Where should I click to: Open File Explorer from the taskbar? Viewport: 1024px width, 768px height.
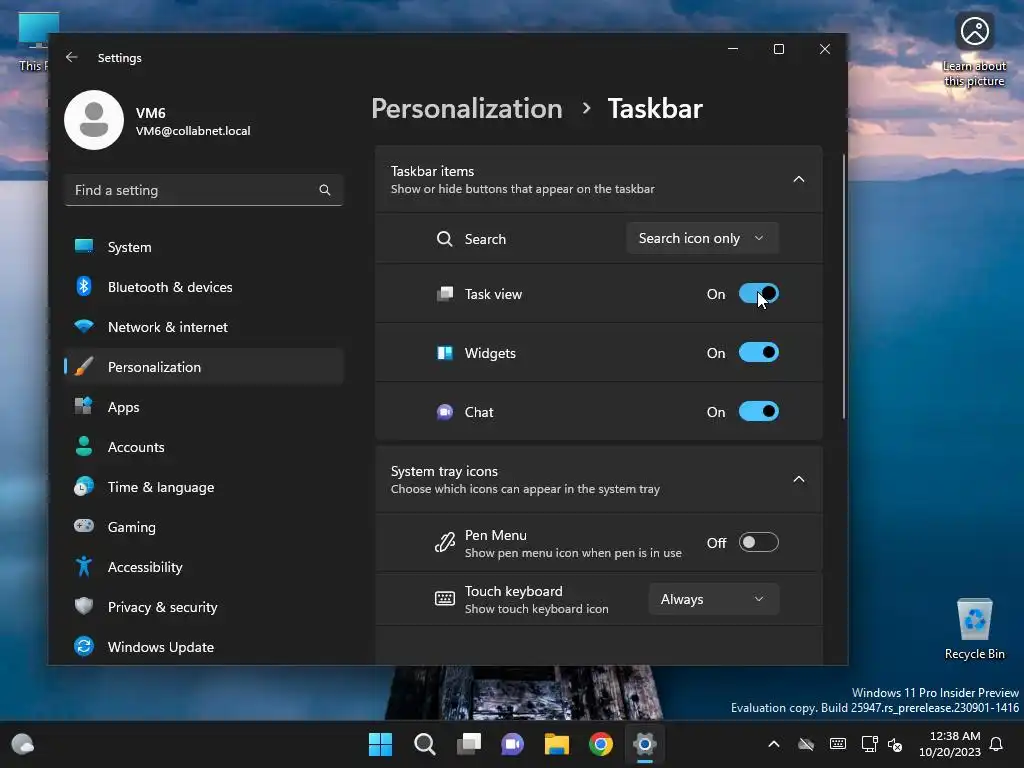557,744
